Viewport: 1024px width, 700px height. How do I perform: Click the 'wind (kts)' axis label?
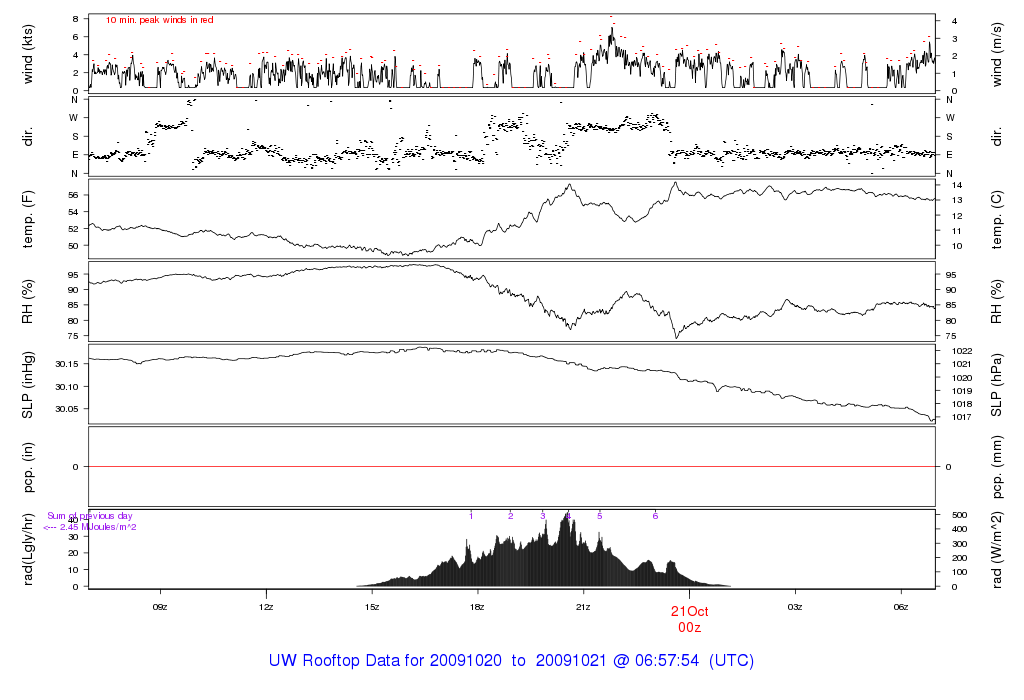(29, 53)
